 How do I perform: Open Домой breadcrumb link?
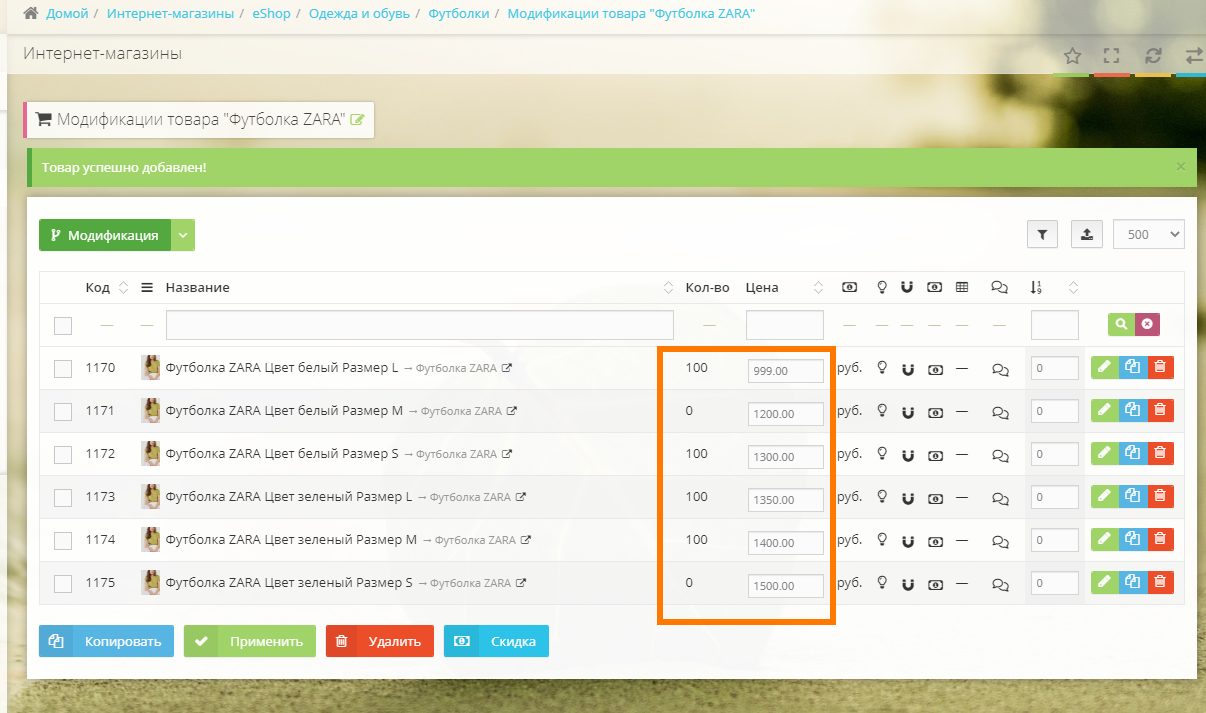(x=68, y=14)
